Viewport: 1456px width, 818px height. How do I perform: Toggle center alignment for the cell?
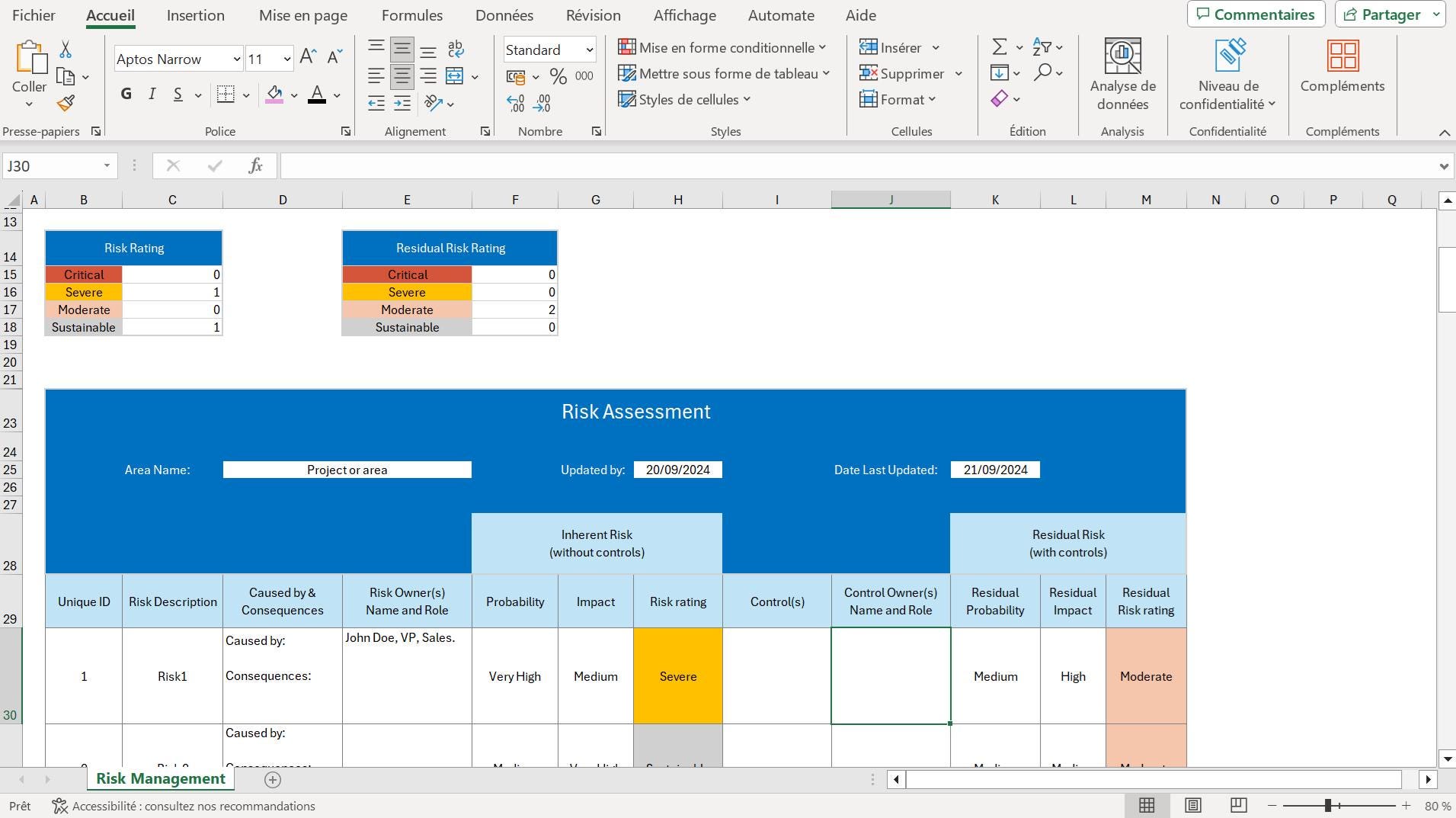coord(402,75)
